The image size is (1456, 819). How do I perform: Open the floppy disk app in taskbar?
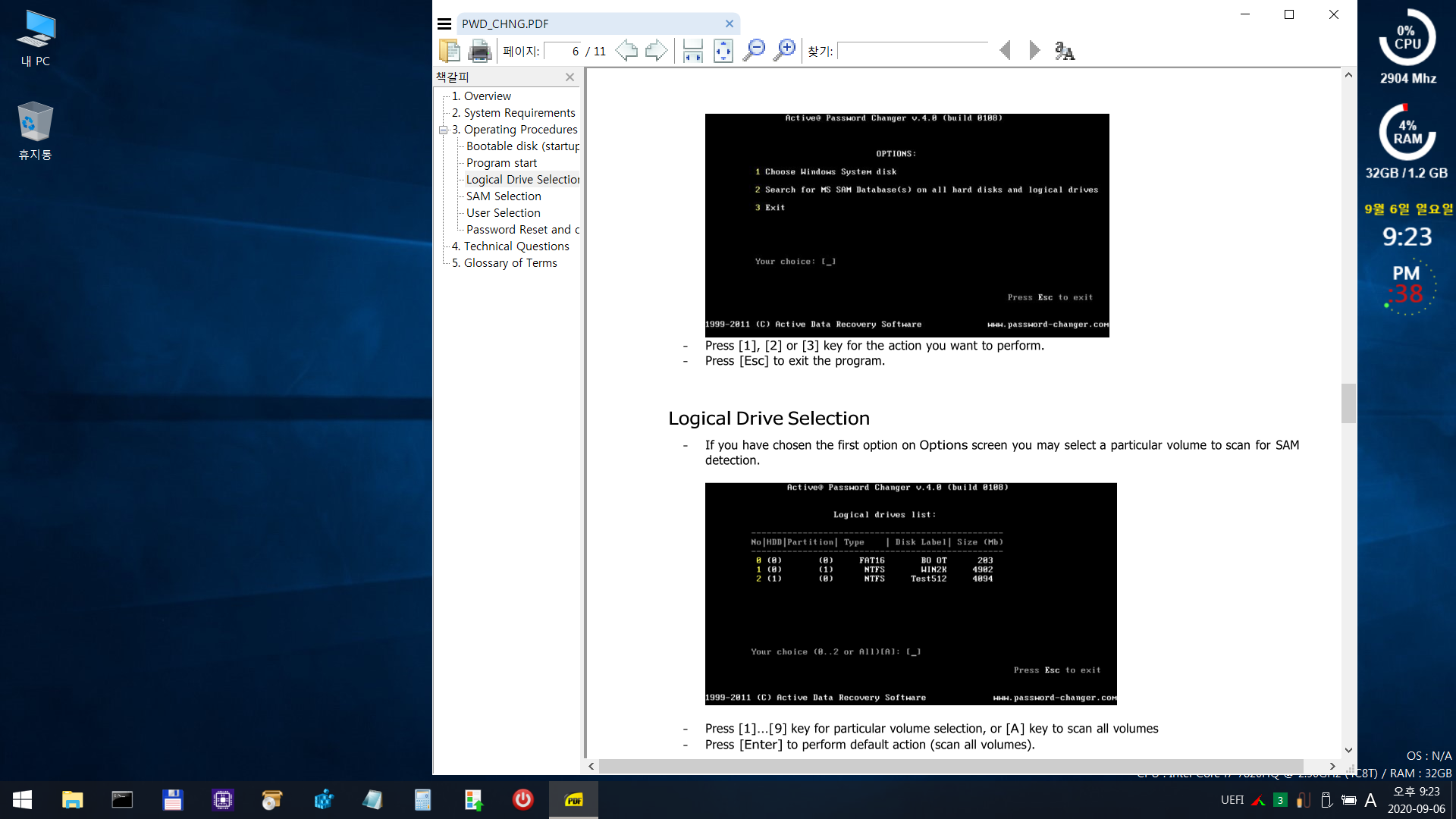(172, 800)
